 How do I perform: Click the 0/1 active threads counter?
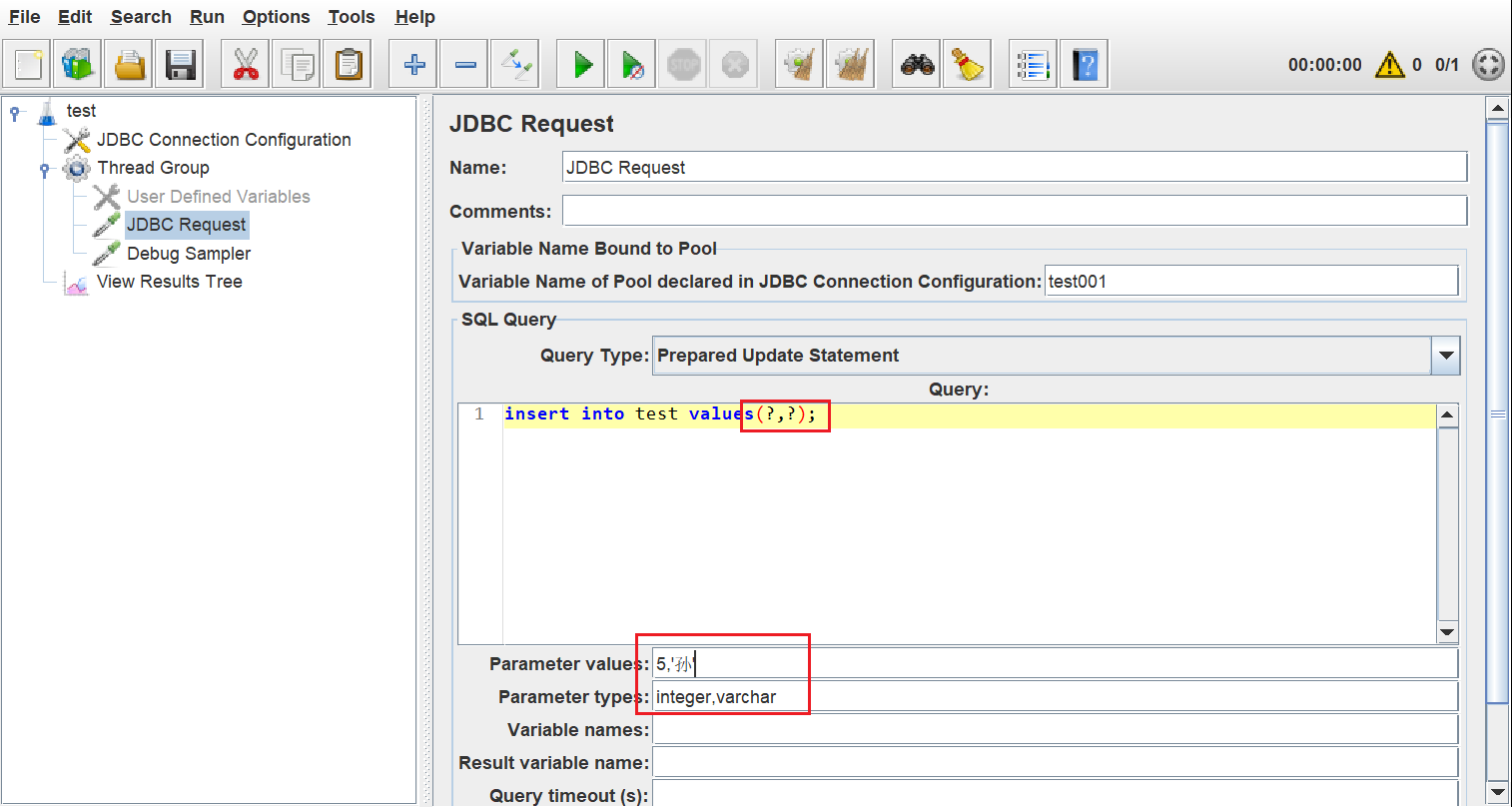coord(1446,65)
